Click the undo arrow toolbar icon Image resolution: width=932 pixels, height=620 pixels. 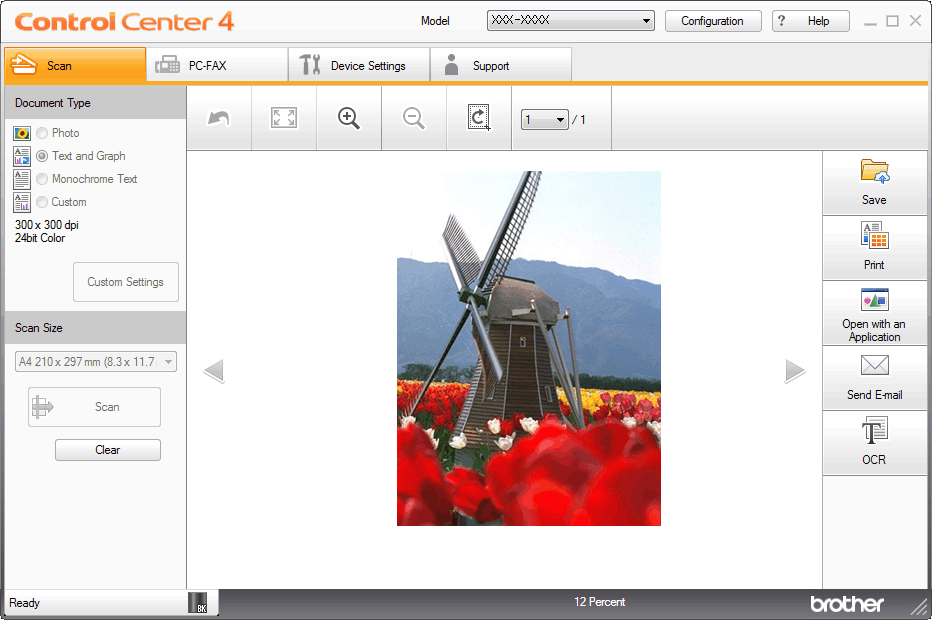coord(219,118)
